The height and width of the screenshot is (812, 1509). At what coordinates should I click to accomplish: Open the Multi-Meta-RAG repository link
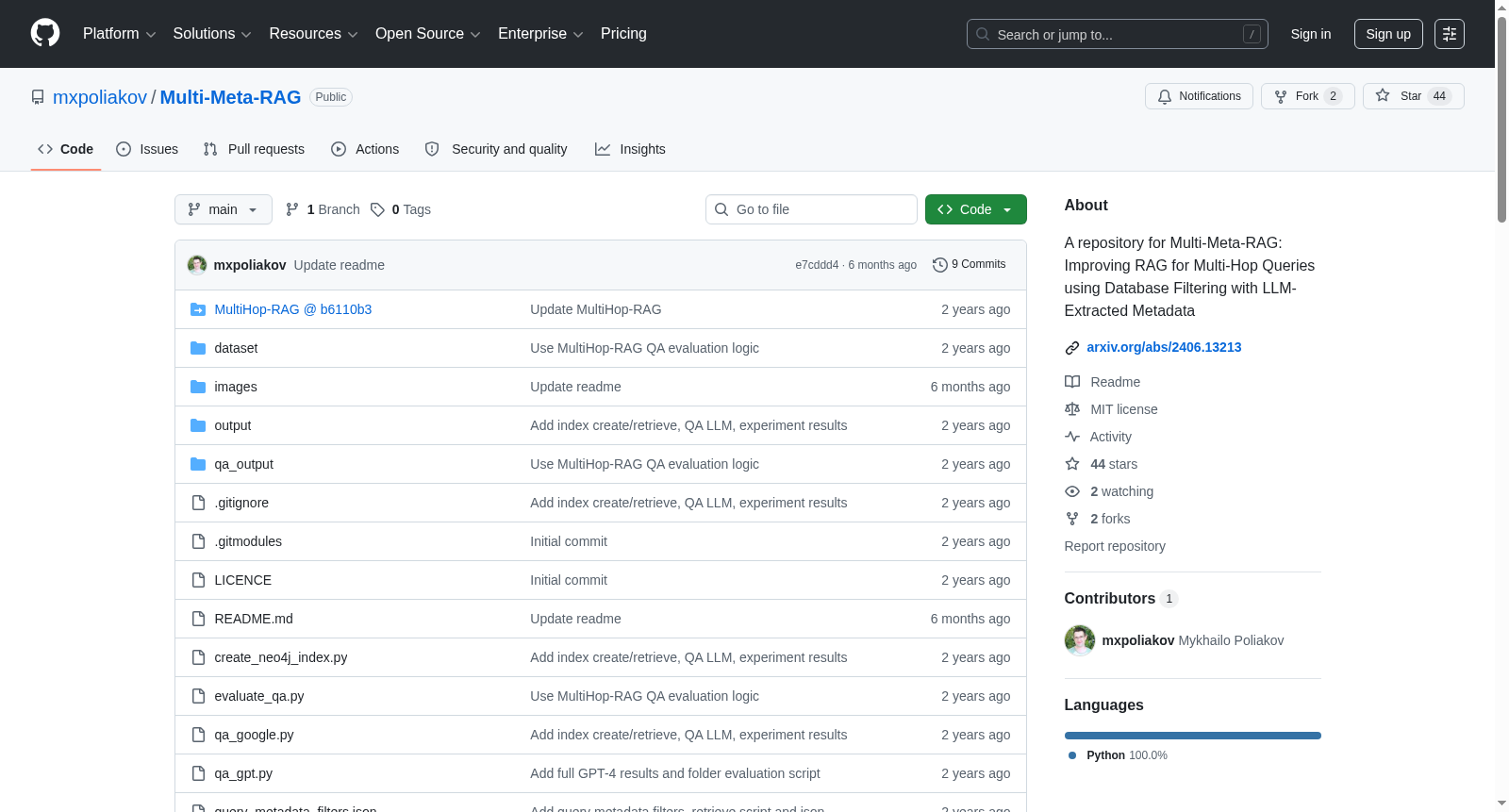230,97
